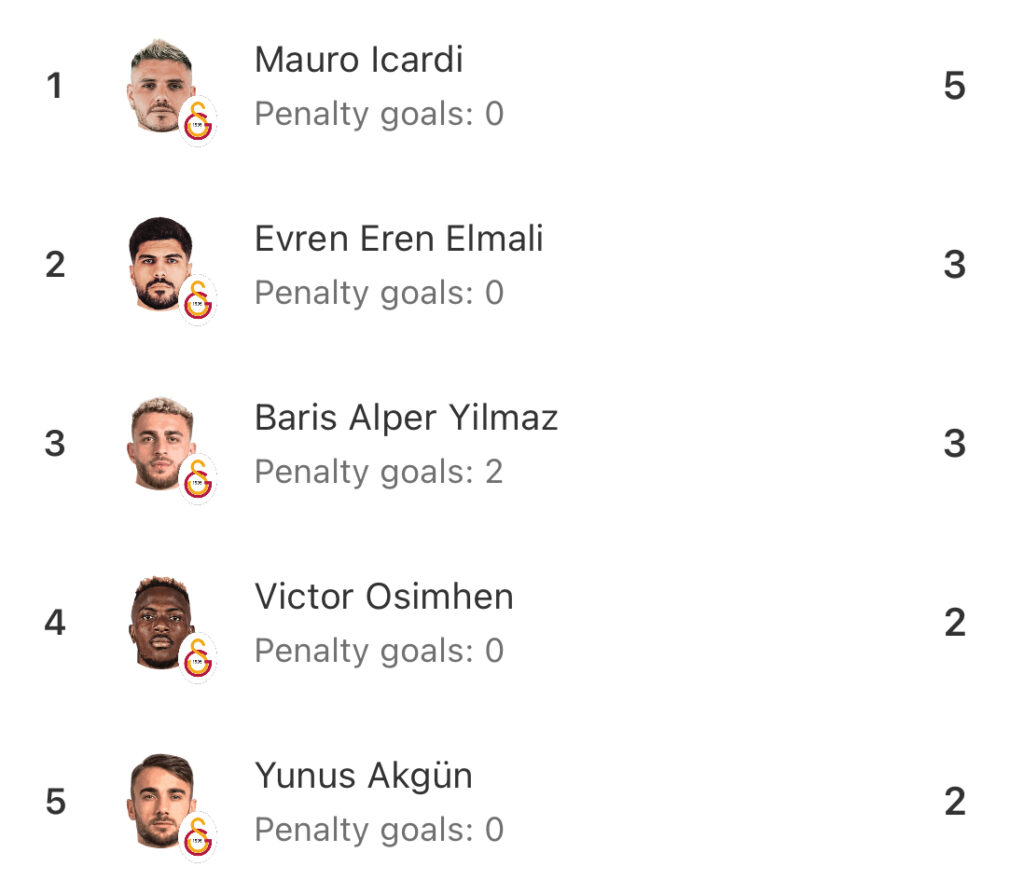The image size is (1024, 894).
Task: Select the Baris Alper Yilmaz name
Action: tap(406, 418)
